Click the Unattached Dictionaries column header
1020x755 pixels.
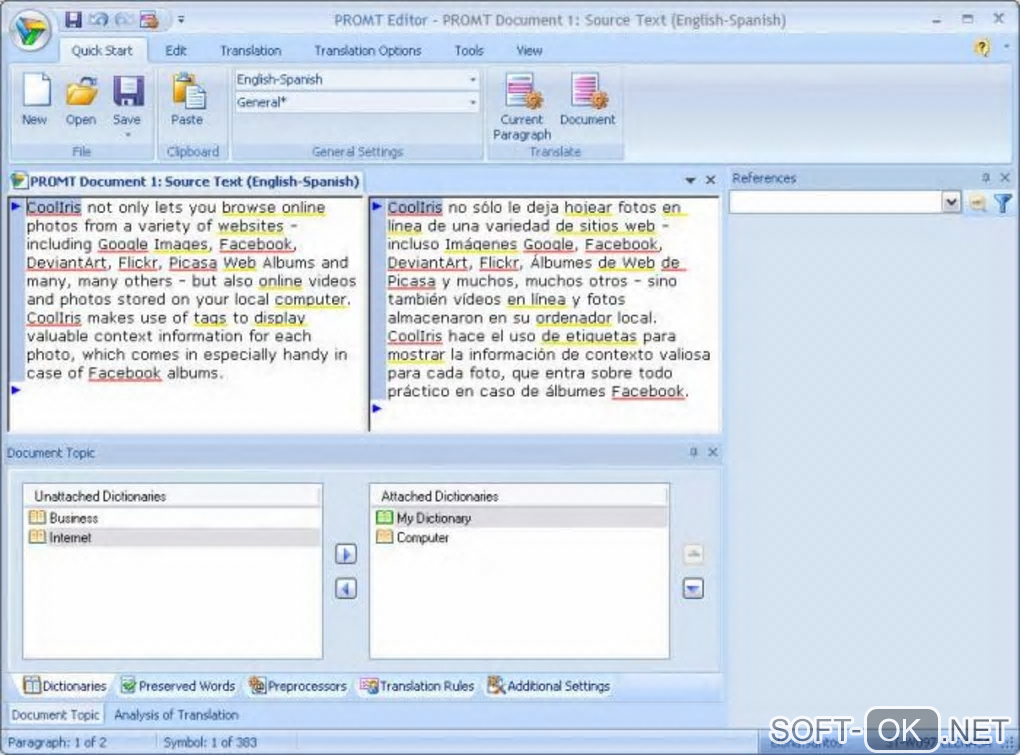click(x=172, y=496)
